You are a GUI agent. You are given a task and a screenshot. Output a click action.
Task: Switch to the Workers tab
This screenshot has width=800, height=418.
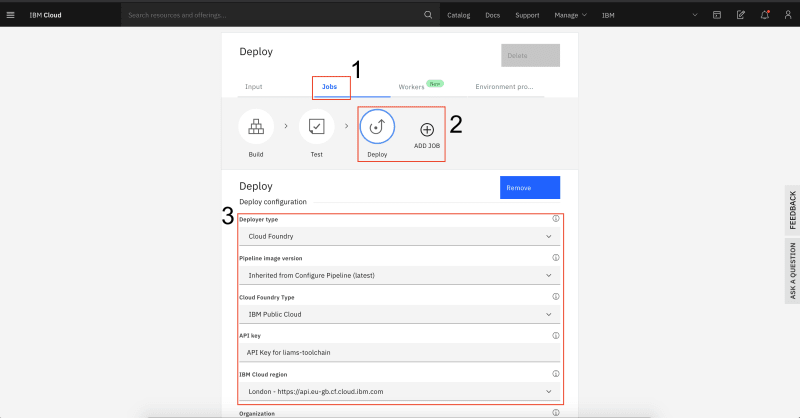[x=411, y=87]
